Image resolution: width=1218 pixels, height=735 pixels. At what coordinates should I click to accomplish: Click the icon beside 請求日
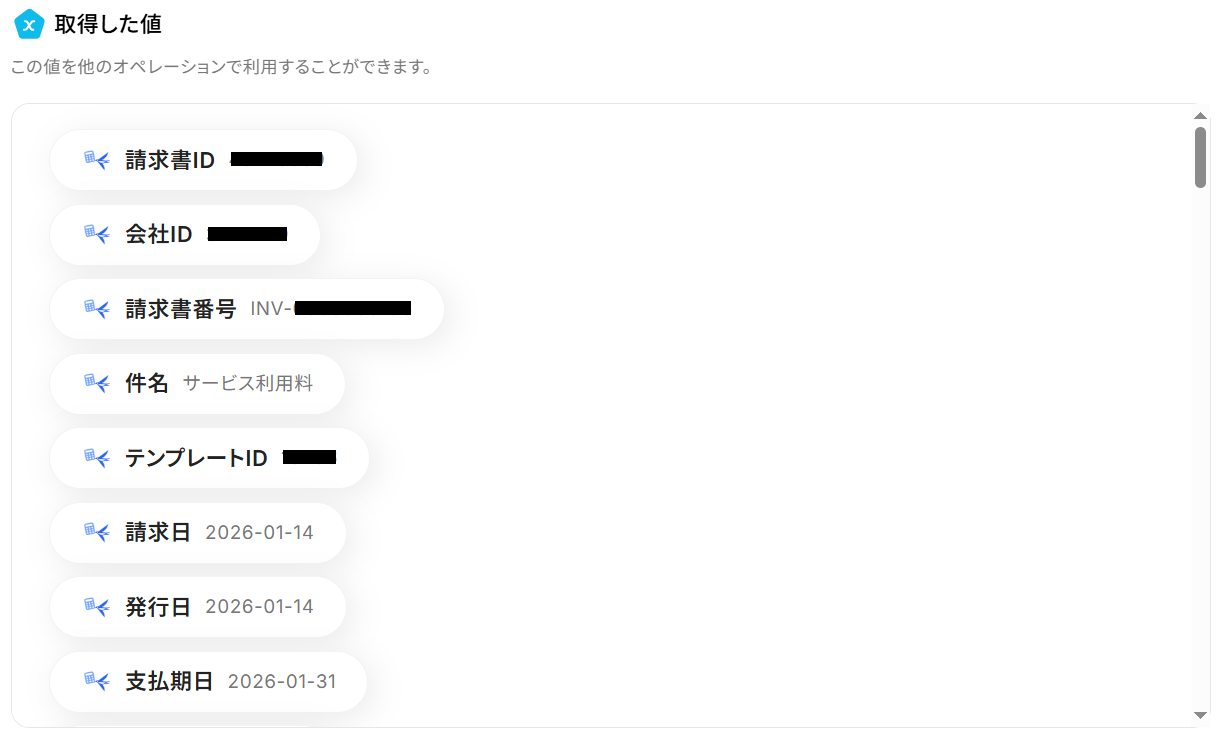click(x=96, y=532)
